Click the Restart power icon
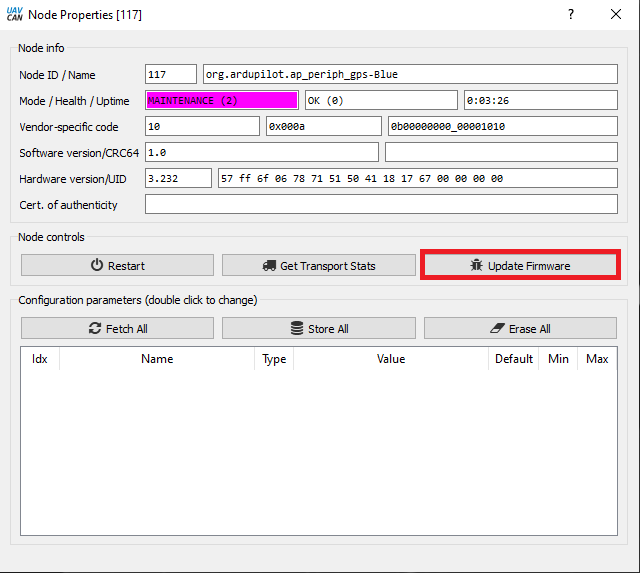 coord(97,266)
